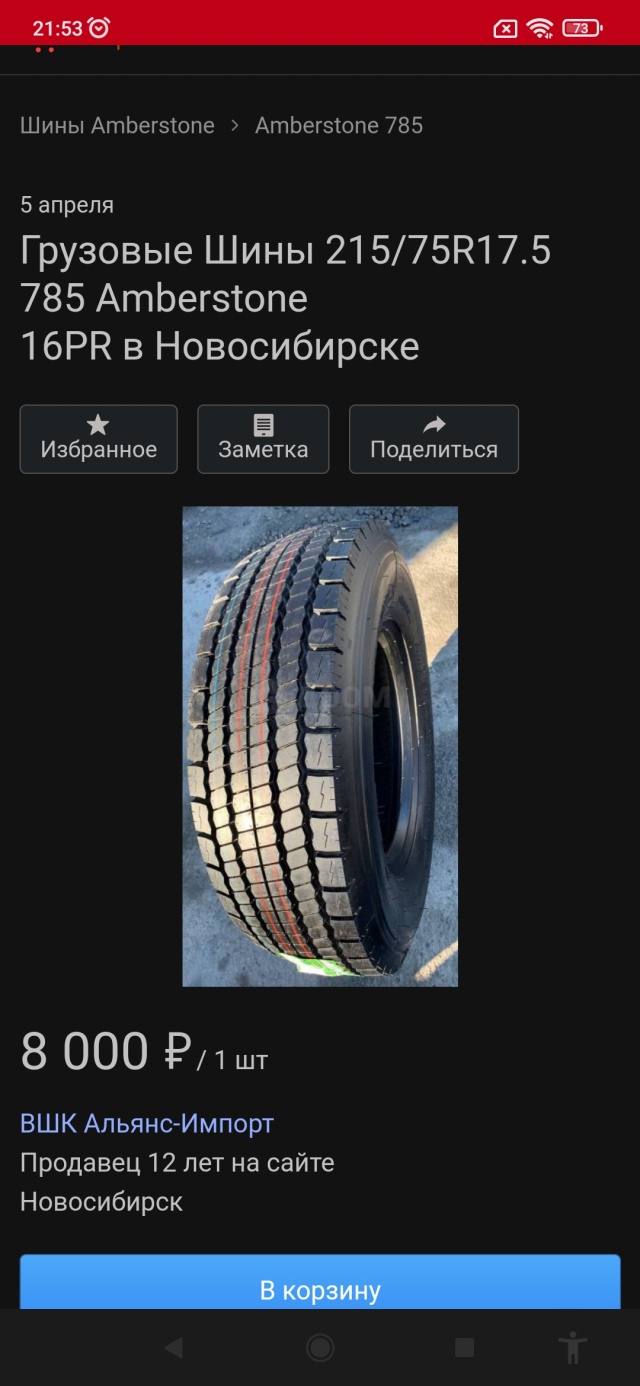Viewport: 640px width, 1386px height.
Task: Open seller ВШК Альянс-Импорт page
Action: tap(147, 1123)
